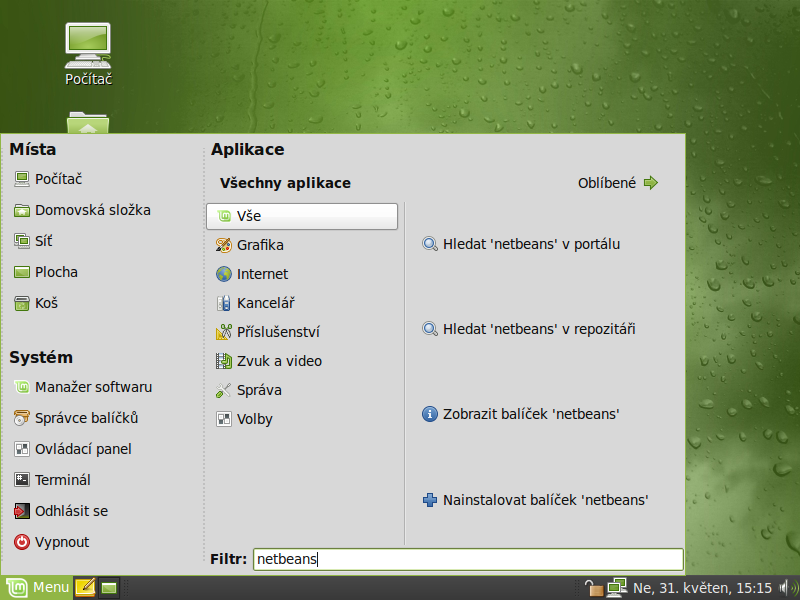Click the Terminál icon

coord(21,480)
